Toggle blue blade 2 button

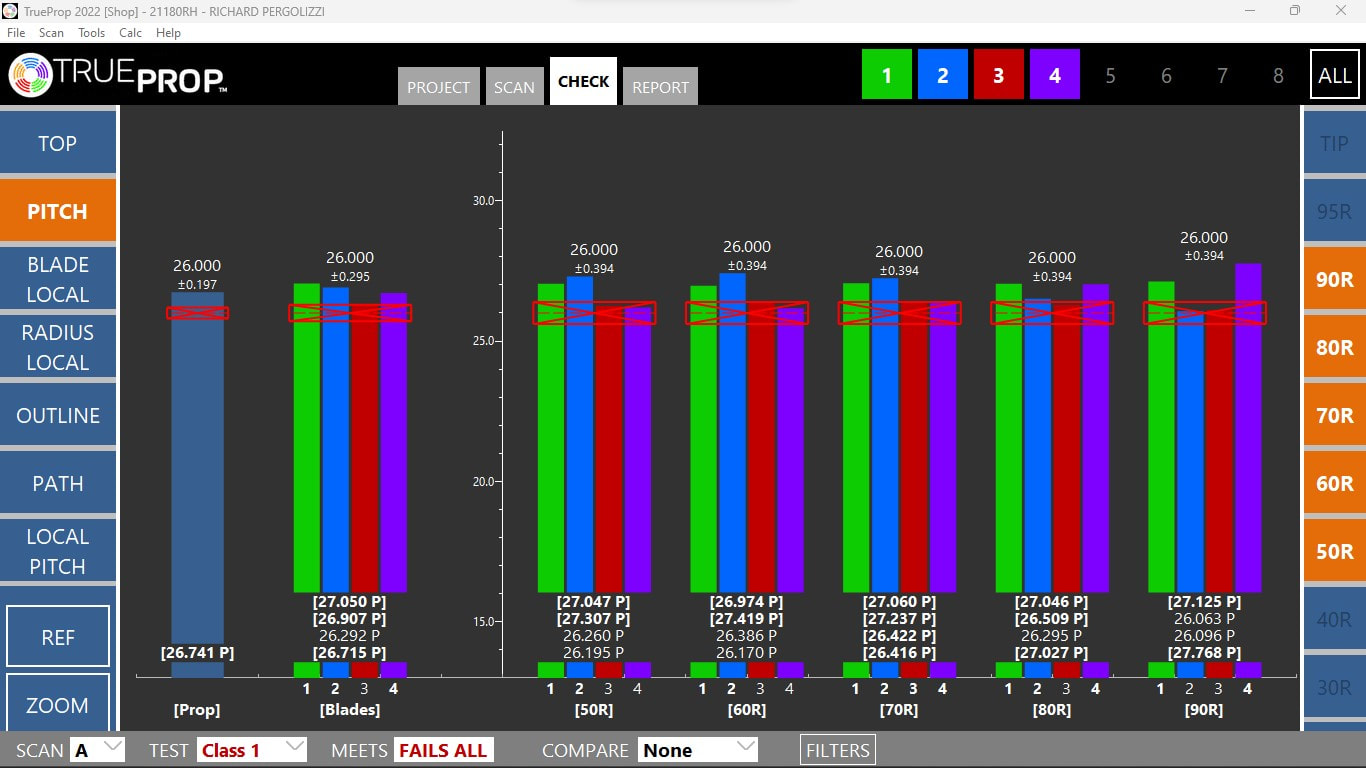click(942, 75)
